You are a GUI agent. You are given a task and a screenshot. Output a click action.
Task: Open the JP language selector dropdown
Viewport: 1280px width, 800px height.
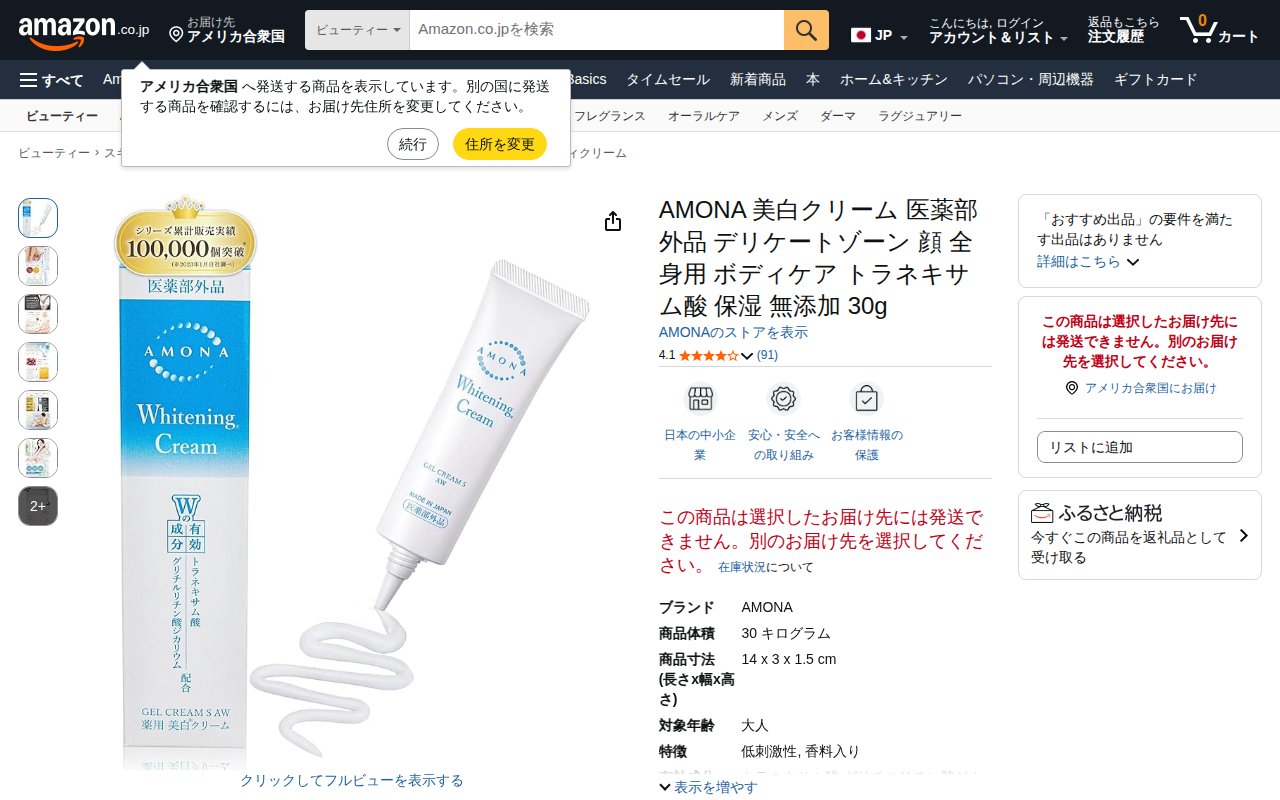point(879,35)
